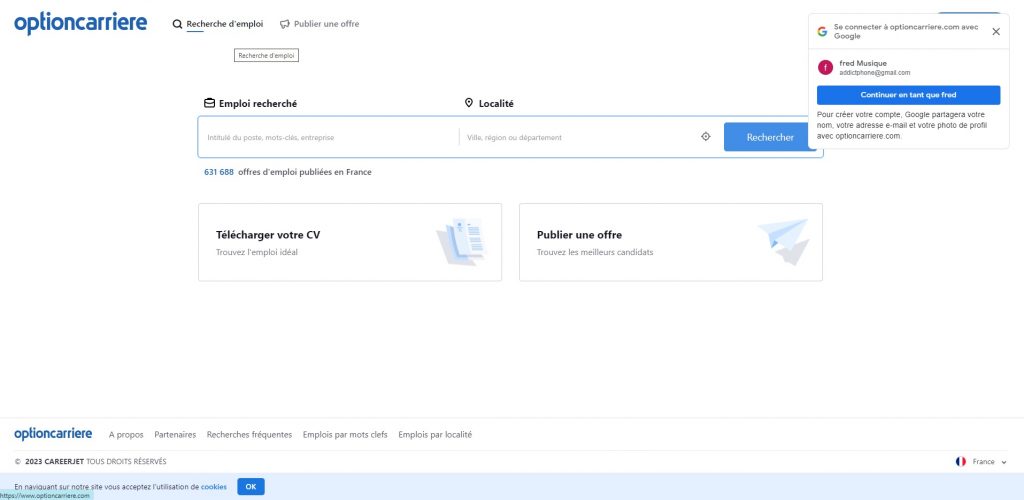Click the geolocation crosshair icon
The height and width of the screenshot is (500, 1024).
coord(705,137)
